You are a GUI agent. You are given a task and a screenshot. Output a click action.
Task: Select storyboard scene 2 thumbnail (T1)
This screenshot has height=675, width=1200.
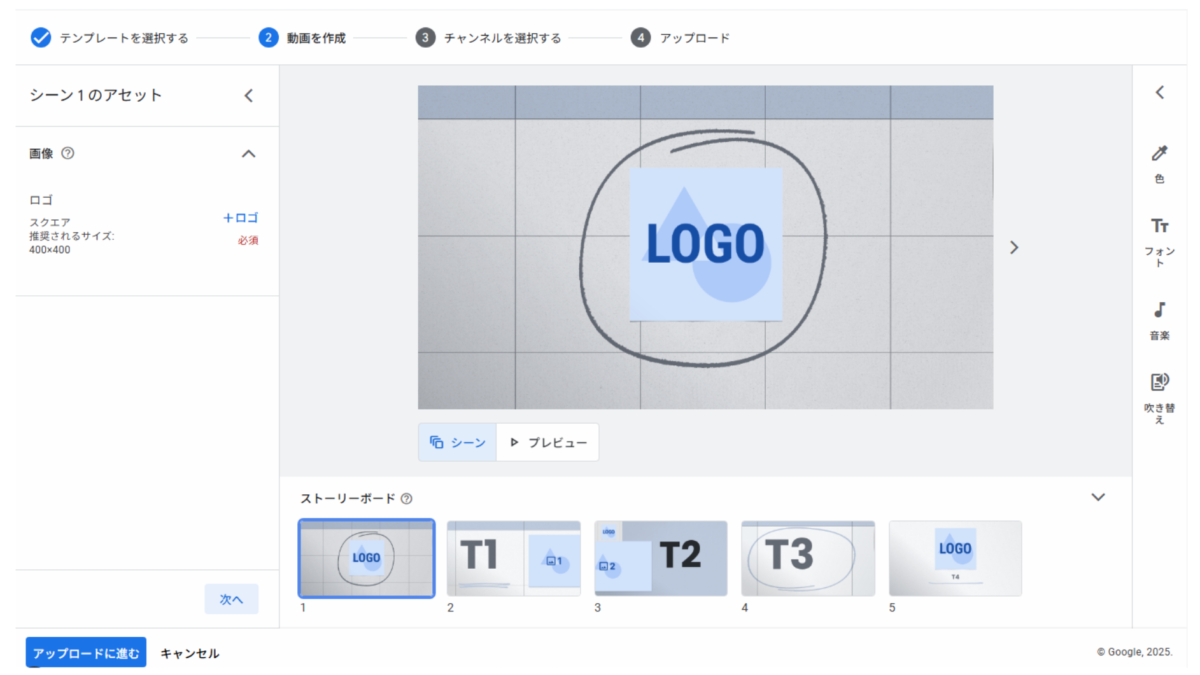[513, 558]
